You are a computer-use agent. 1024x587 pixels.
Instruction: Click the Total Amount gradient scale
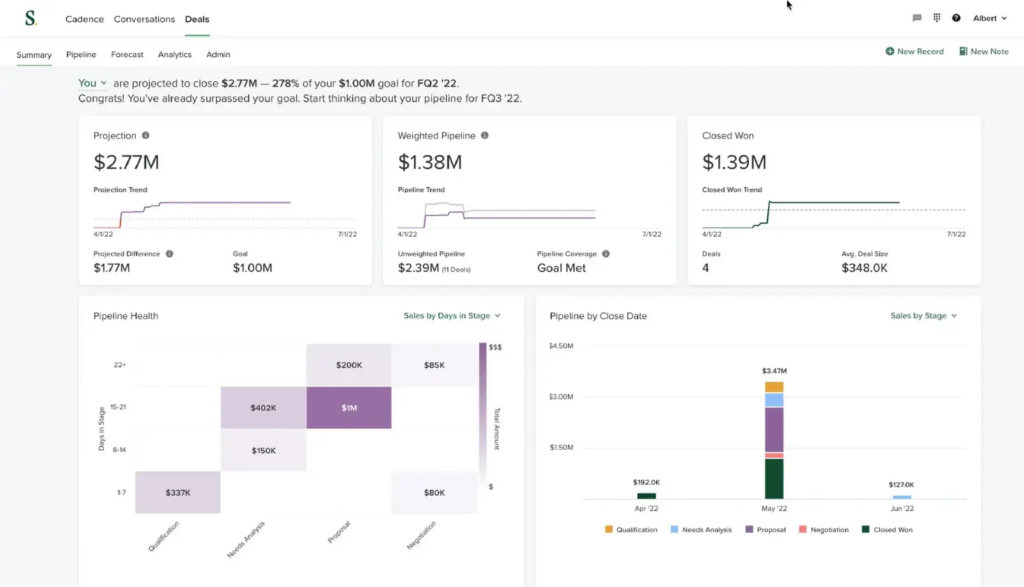tap(483, 415)
